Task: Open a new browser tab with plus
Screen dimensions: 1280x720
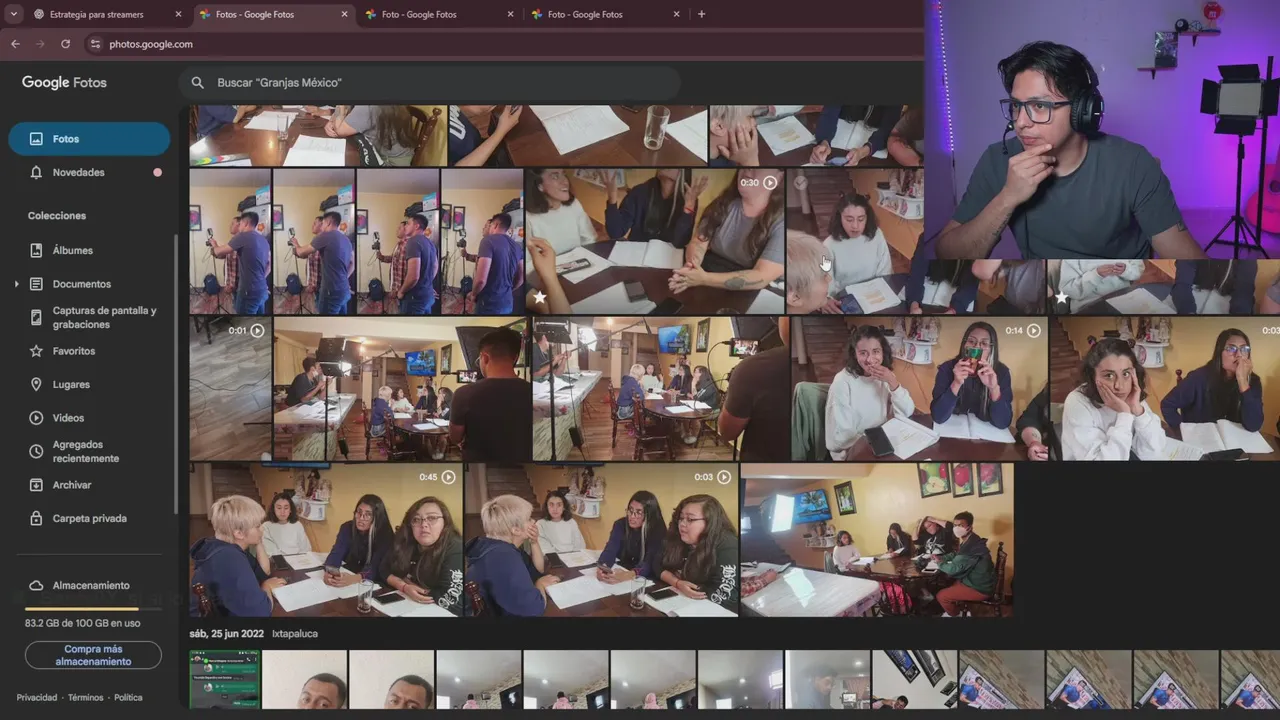Action: coord(701,14)
